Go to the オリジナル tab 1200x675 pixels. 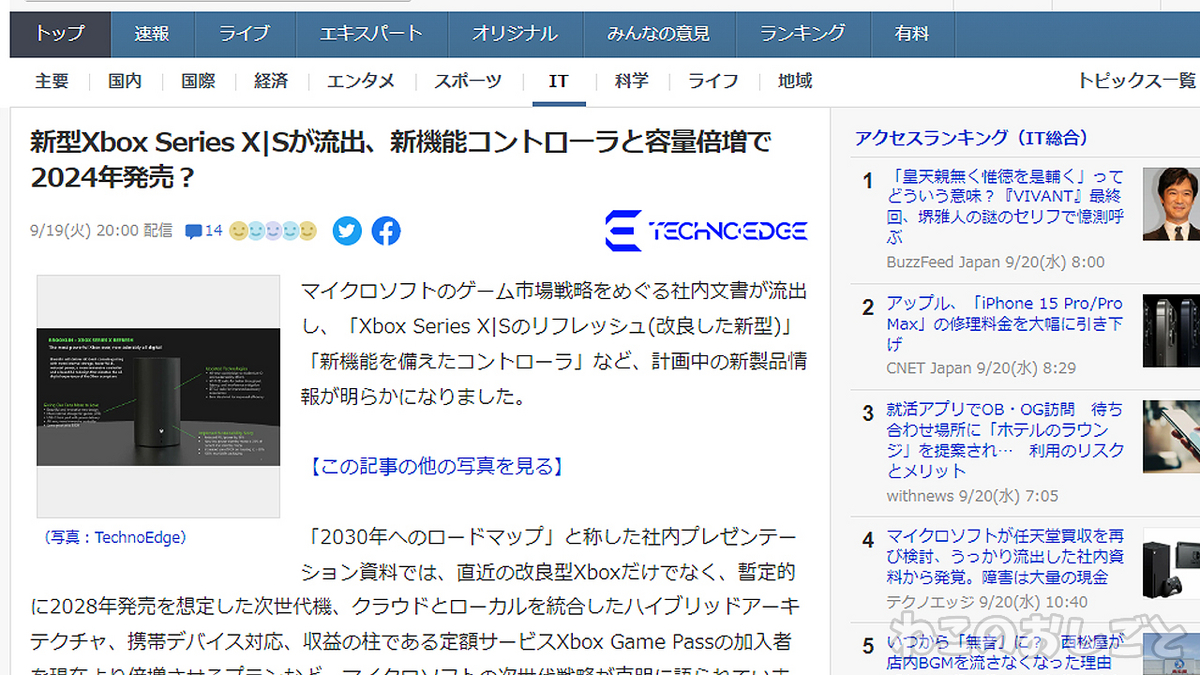[x=515, y=34]
